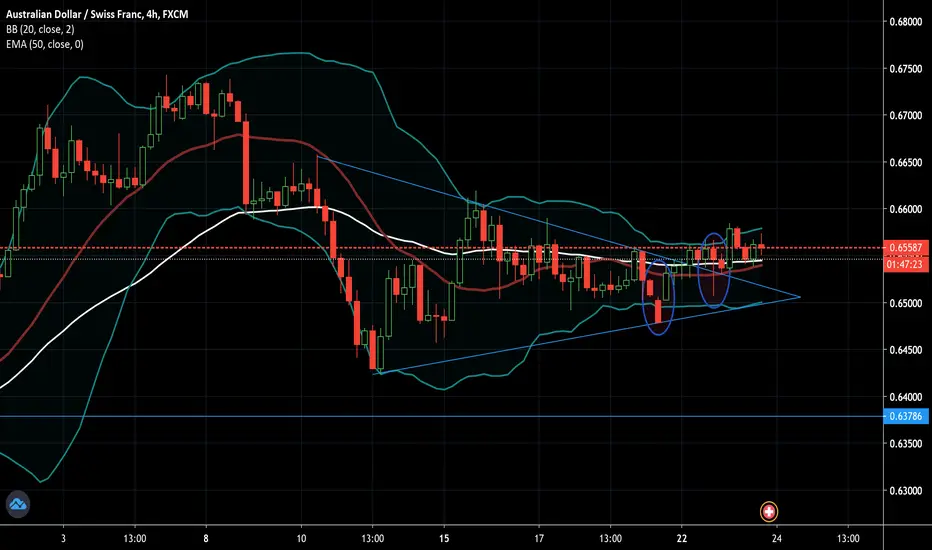Click the date label 10 on time axis
Viewport: 932px width, 550px height.
301,539
